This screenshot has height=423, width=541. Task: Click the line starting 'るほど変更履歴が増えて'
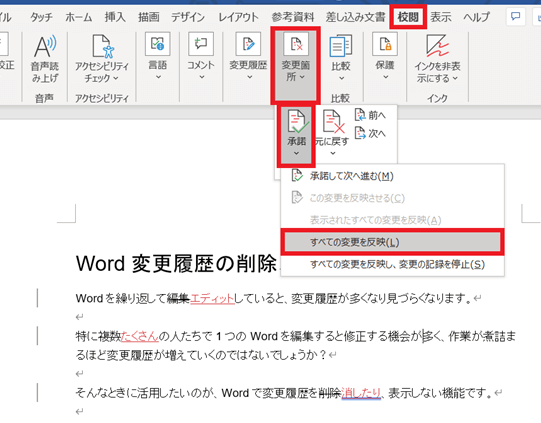point(201,355)
